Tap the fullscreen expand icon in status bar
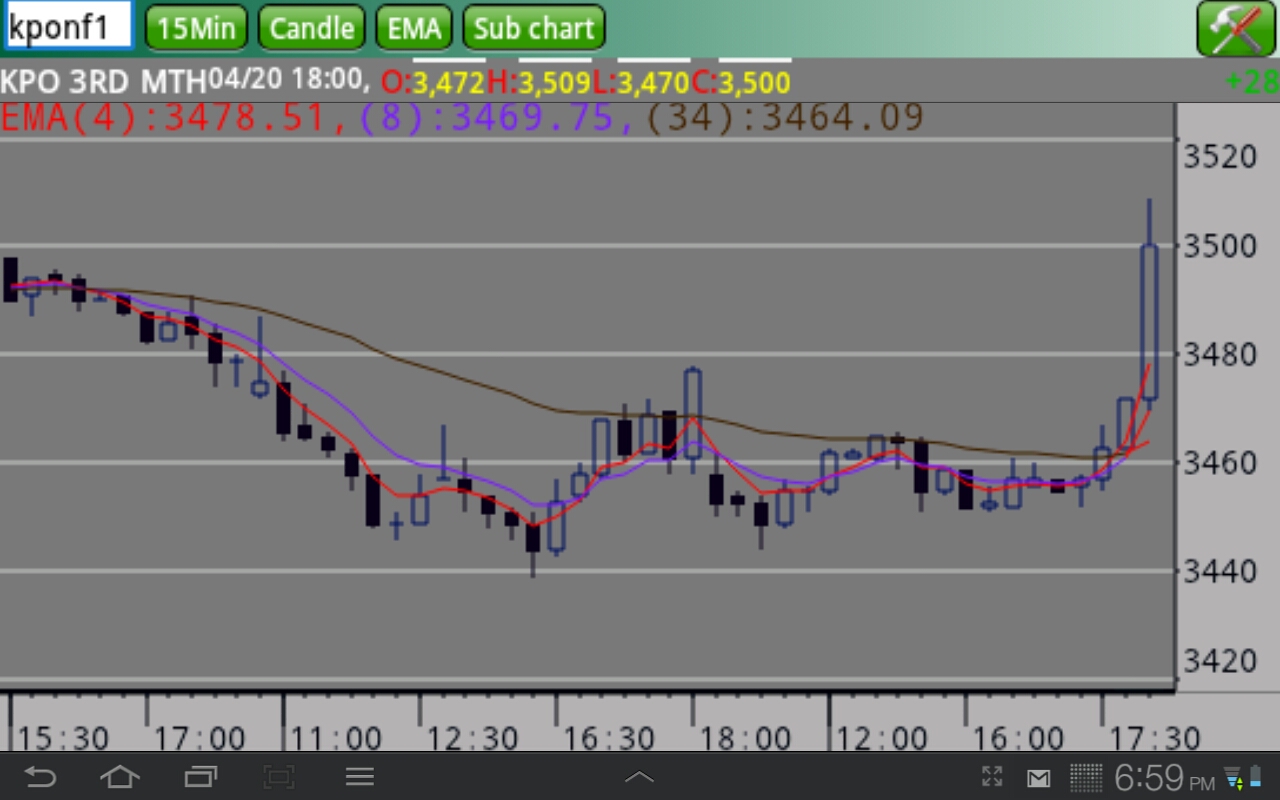The height and width of the screenshot is (800, 1280). tap(991, 776)
